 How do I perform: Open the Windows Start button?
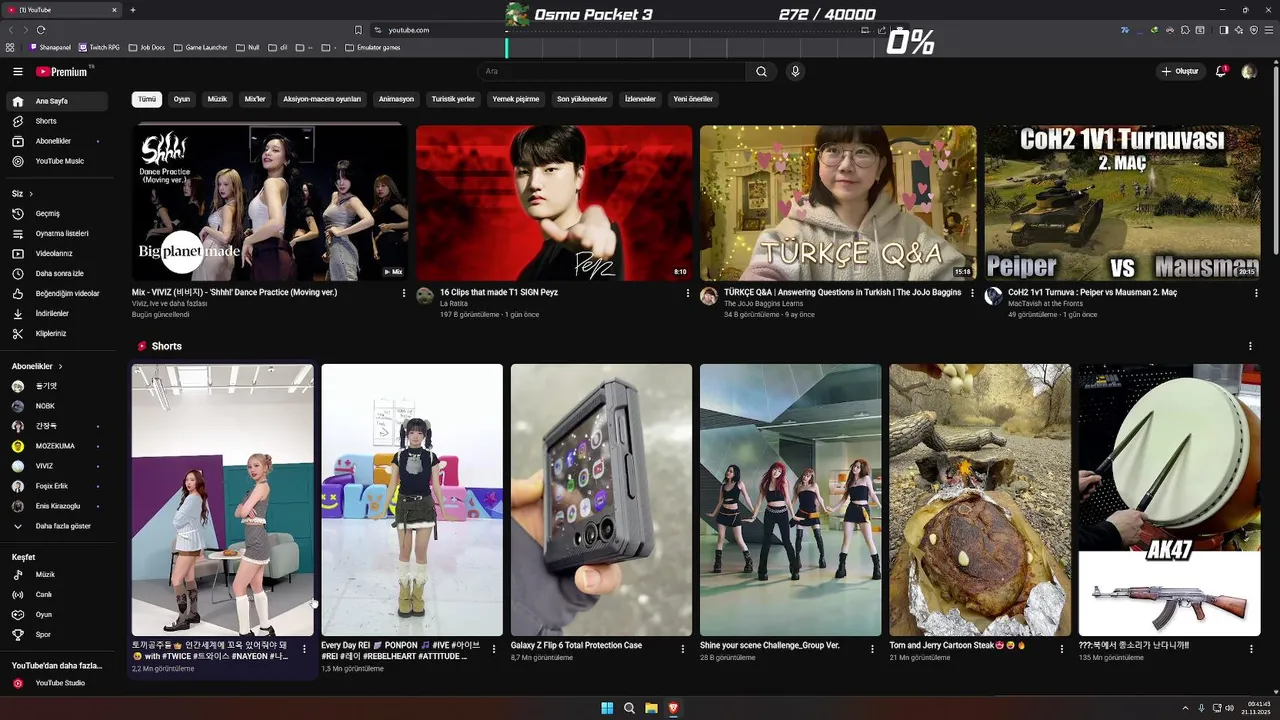[607, 708]
